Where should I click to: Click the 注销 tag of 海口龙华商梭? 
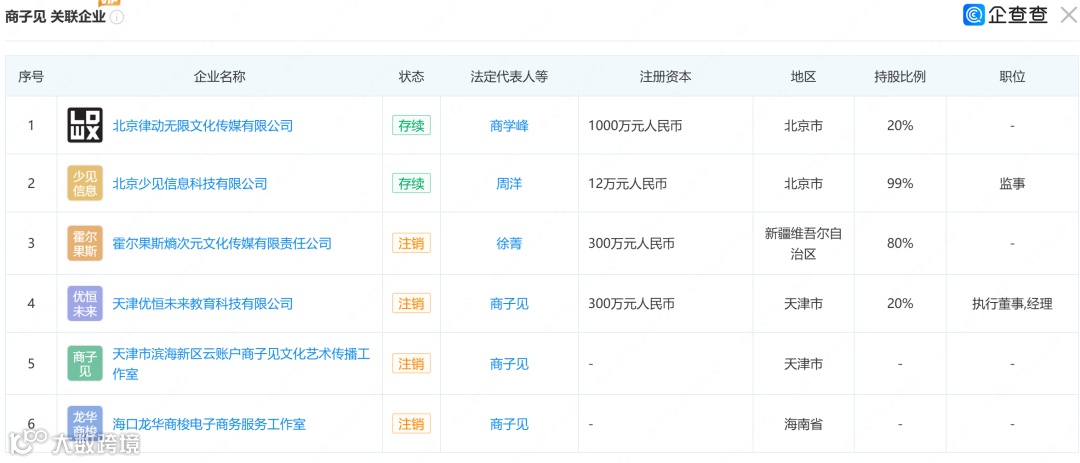(411, 423)
